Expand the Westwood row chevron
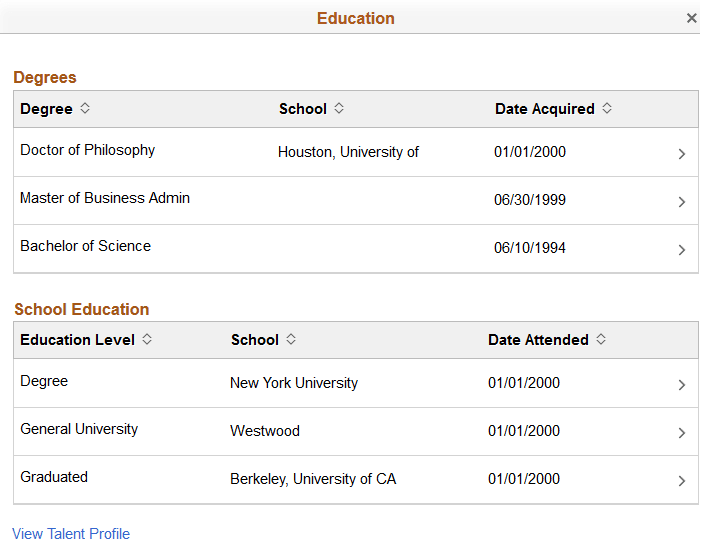This screenshot has height=550, width=710. [x=682, y=433]
